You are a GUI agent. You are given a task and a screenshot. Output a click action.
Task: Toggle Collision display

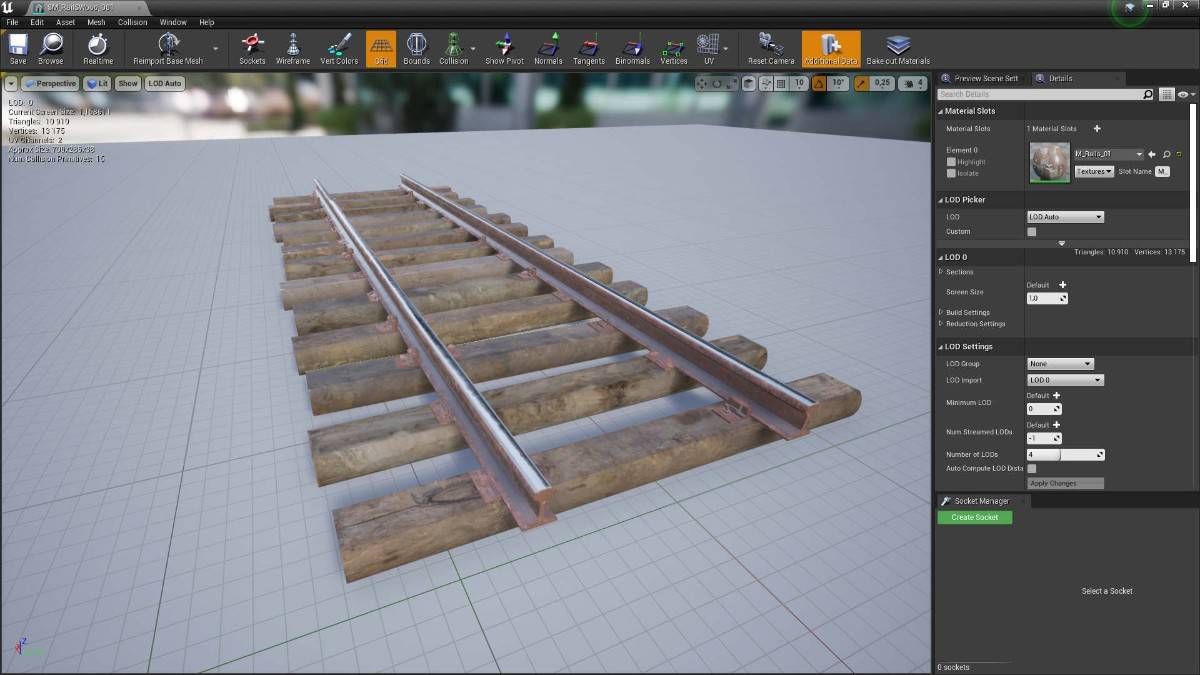(453, 49)
